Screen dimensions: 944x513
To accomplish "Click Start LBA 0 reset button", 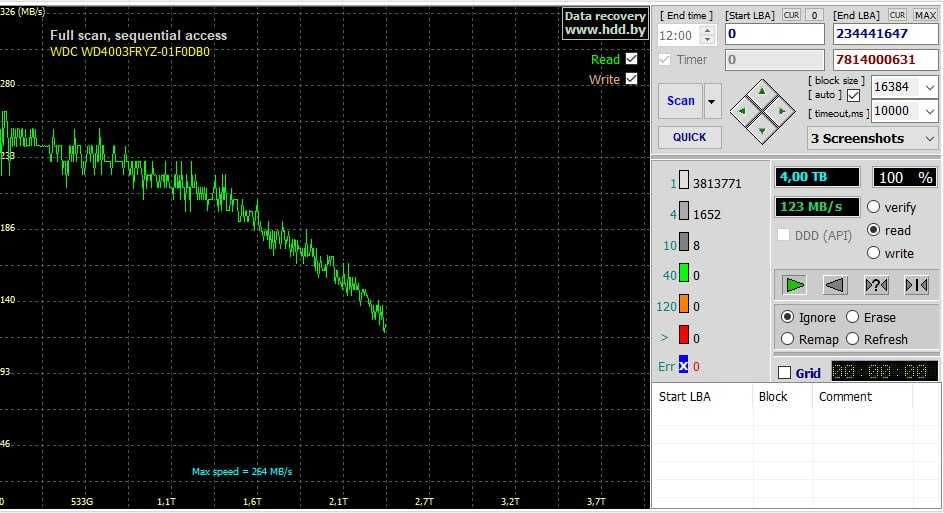I will pyautogui.click(x=814, y=15).
